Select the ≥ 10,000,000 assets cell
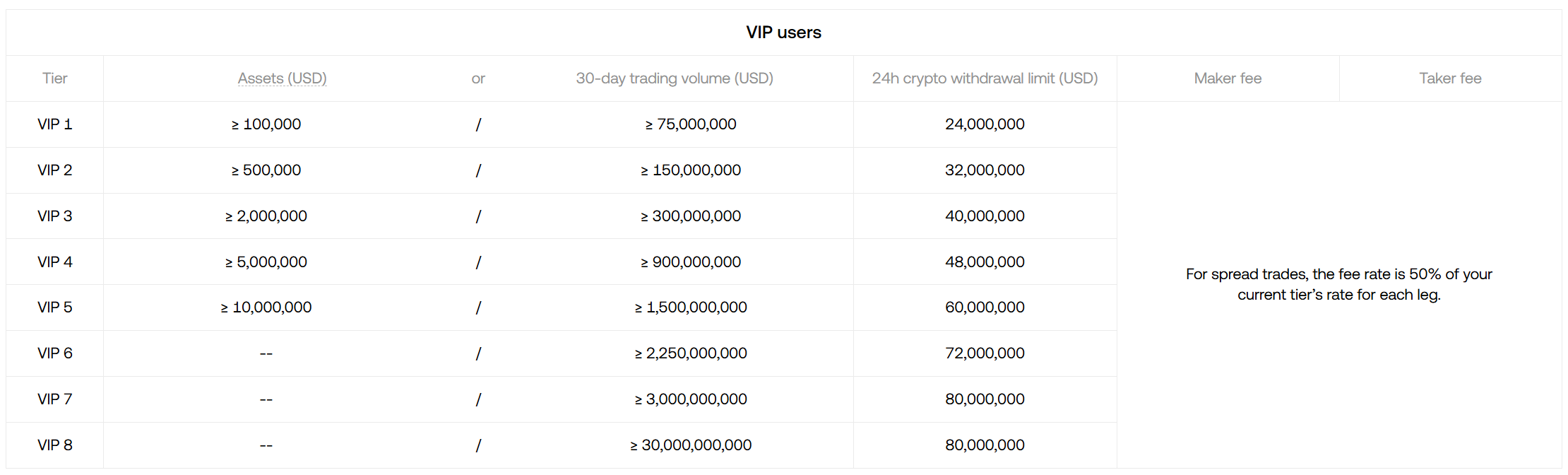The image size is (1568, 475). (x=266, y=307)
